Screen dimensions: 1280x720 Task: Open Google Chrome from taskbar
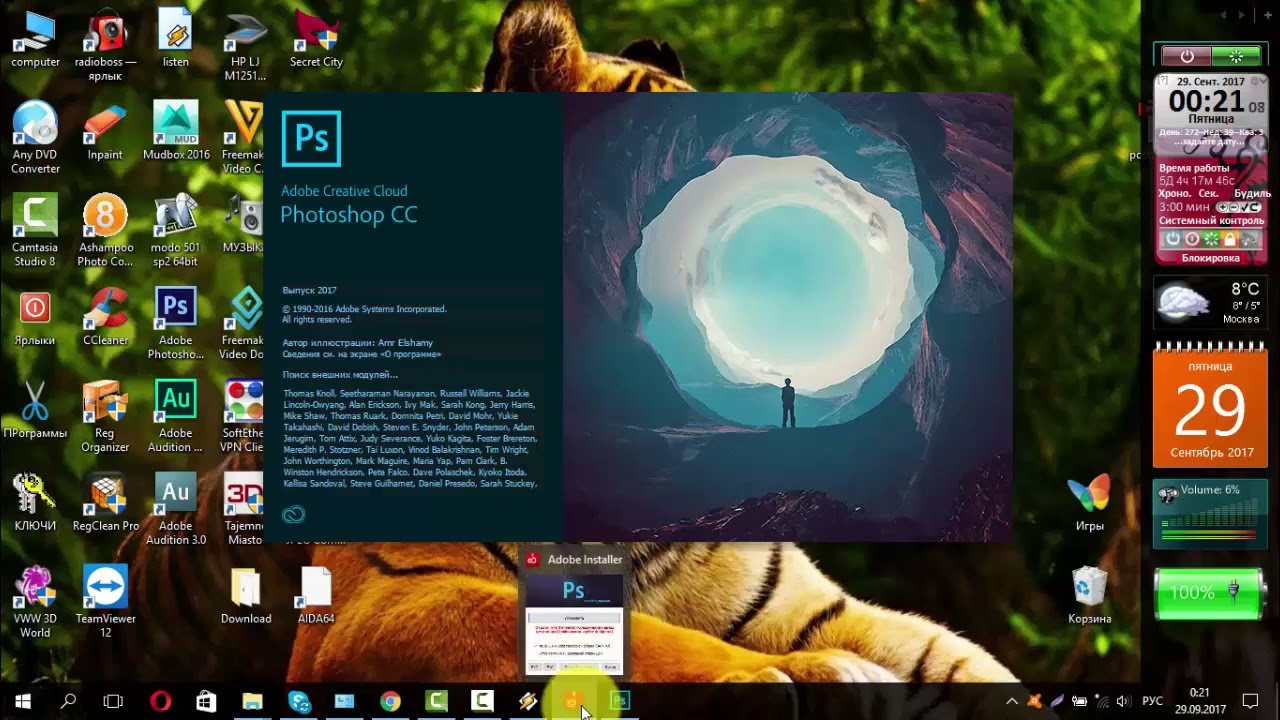coord(390,701)
